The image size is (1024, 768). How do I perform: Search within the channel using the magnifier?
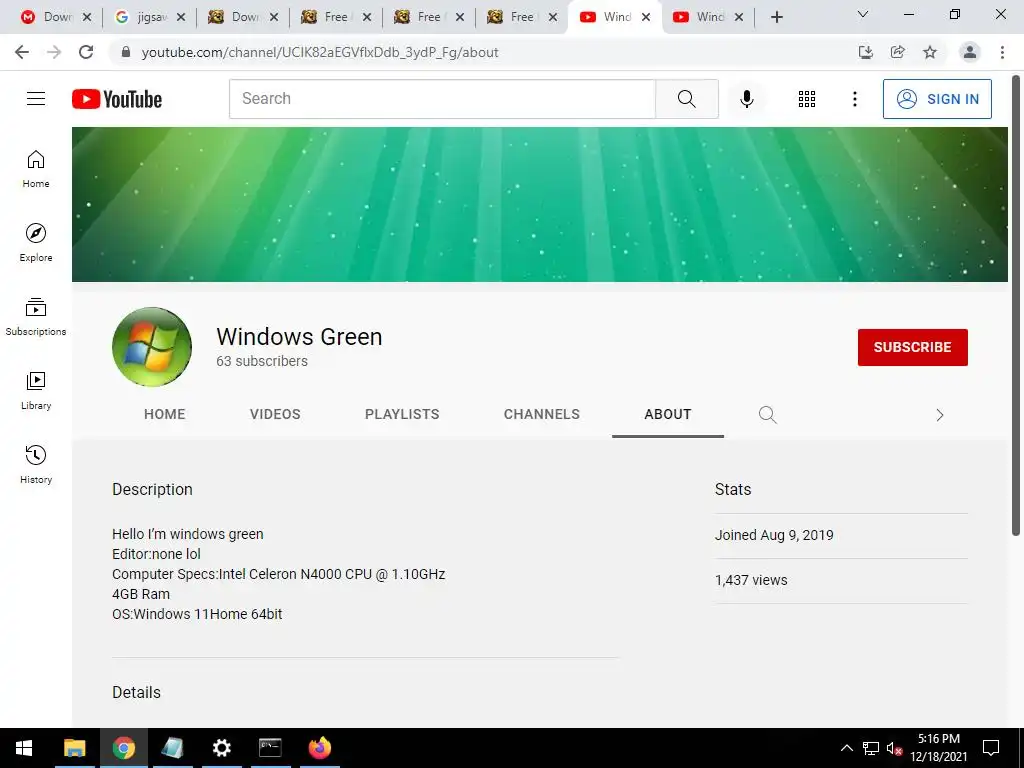pyautogui.click(x=767, y=415)
